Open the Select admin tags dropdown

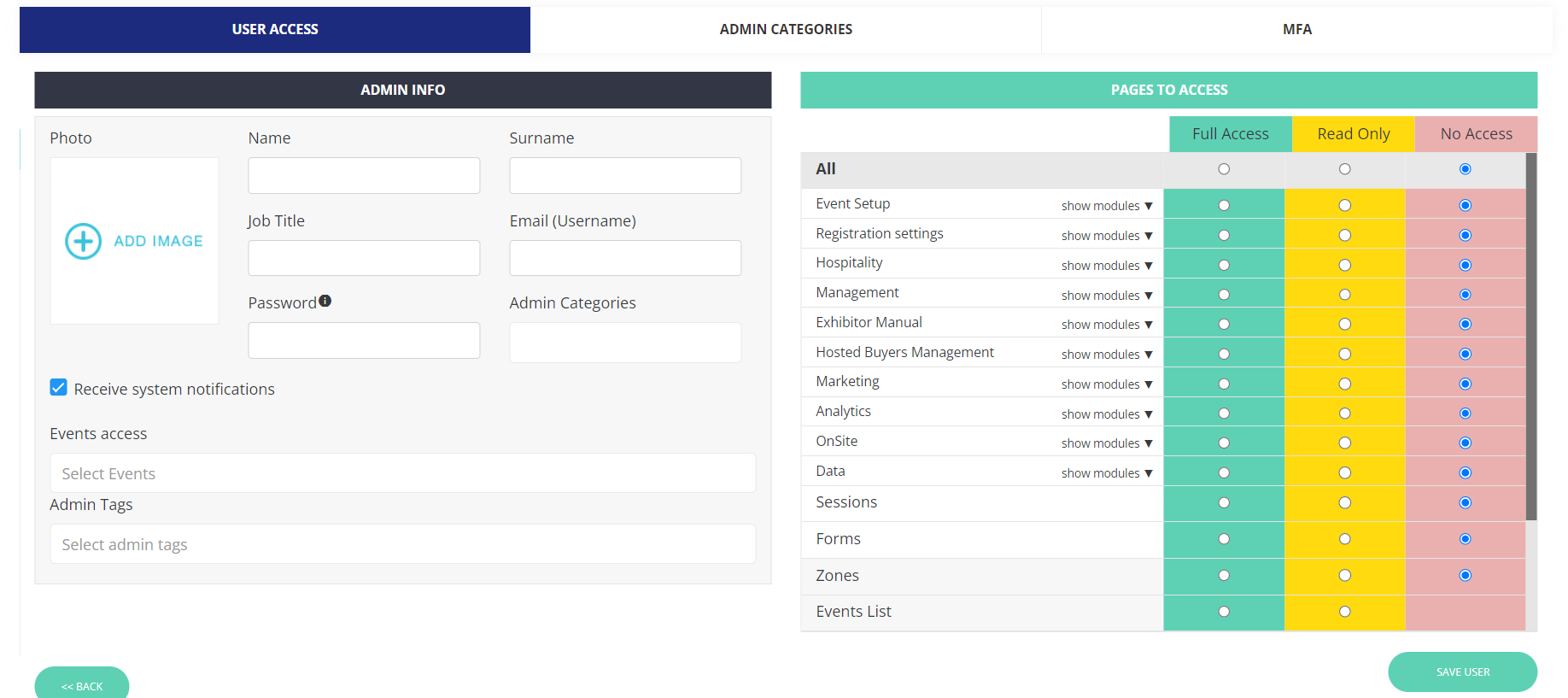click(402, 544)
